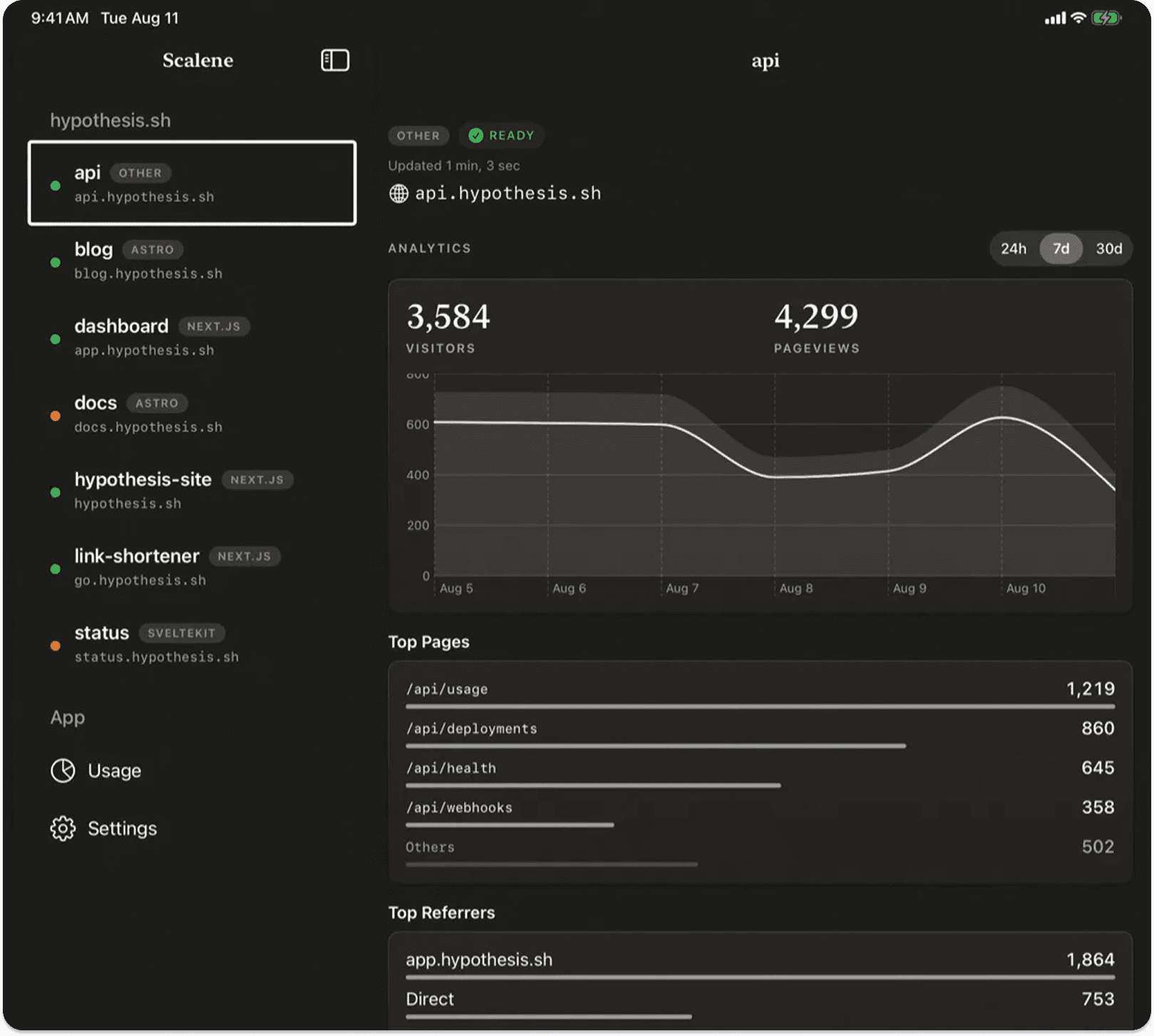Click the Usage pie chart icon

tap(63, 770)
